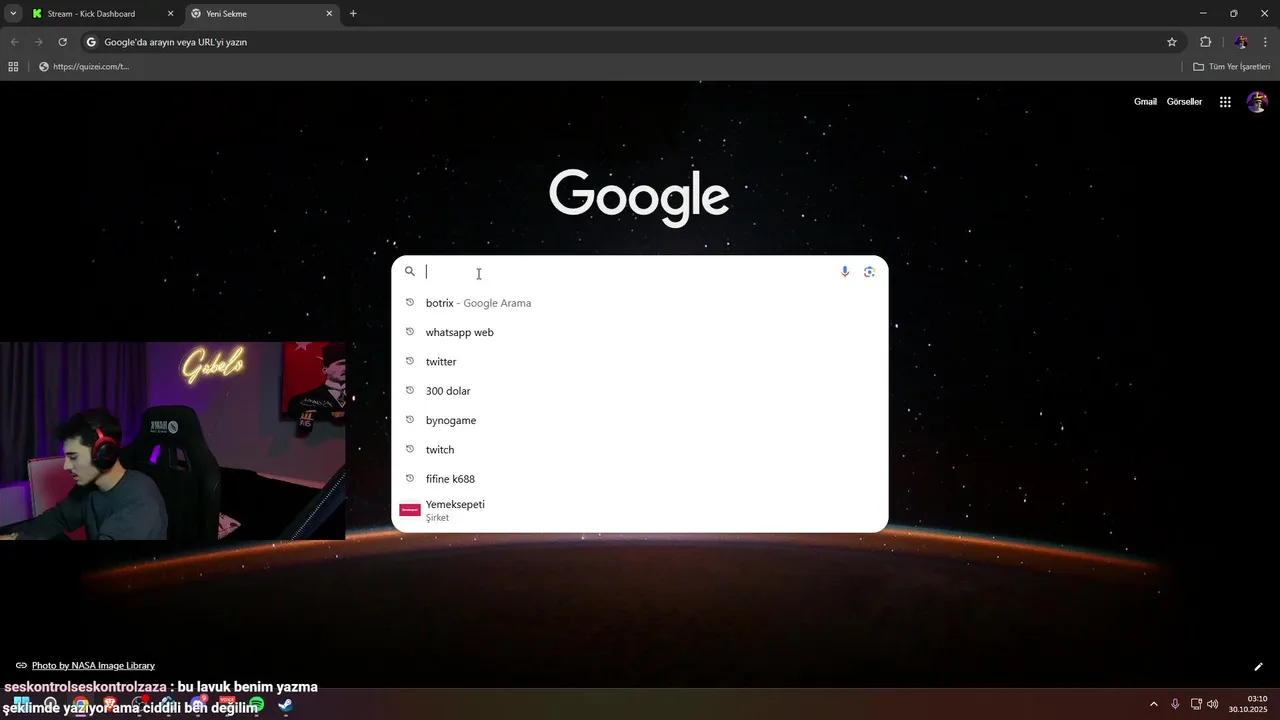The width and height of the screenshot is (1280, 720).
Task: Click the voice search microphone icon
Action: click(x=845, y=272)
